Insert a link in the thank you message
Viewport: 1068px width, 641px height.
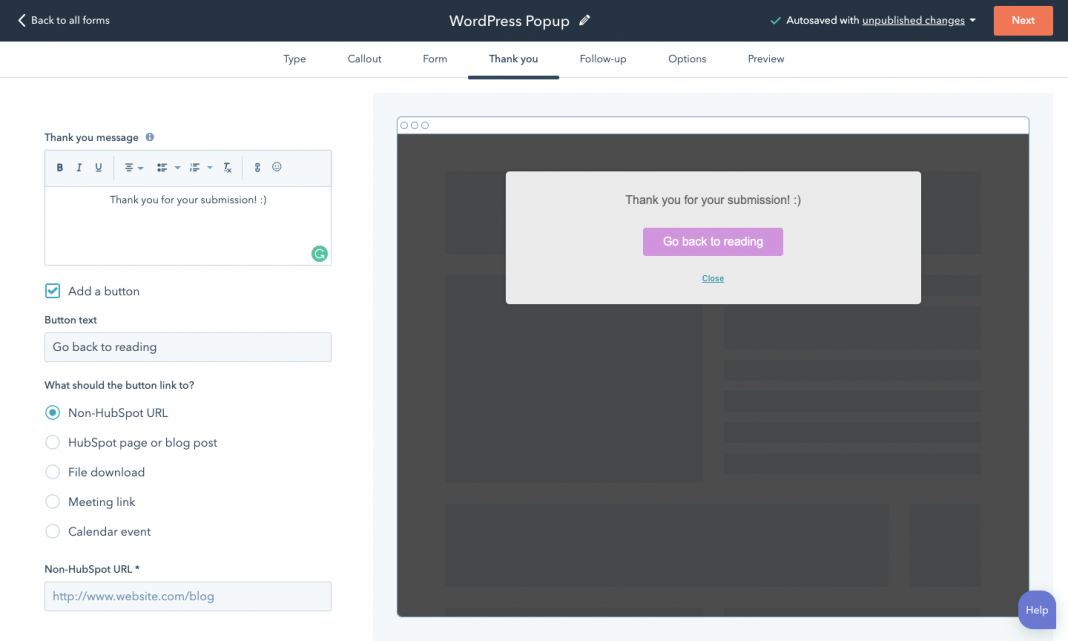(x=256, y=167)
